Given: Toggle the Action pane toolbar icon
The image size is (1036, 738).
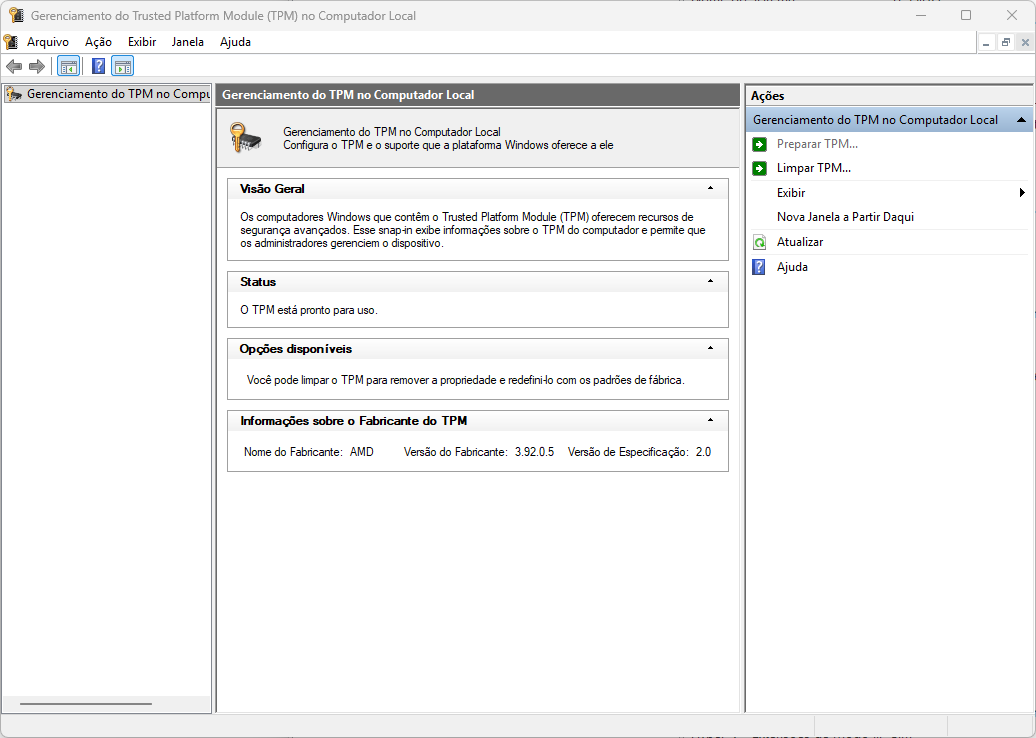Looking at the screenshot, I should click(x=122, y=67).
